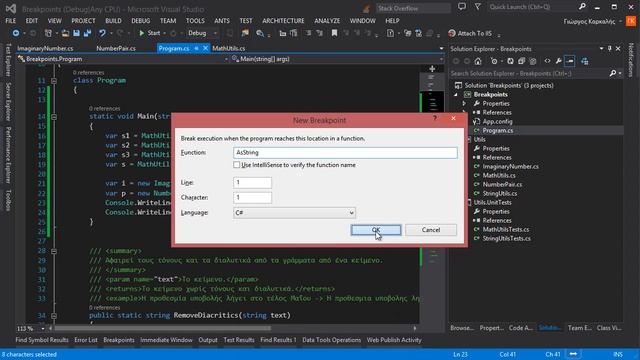Click the Start debugging button

[149, 33]
